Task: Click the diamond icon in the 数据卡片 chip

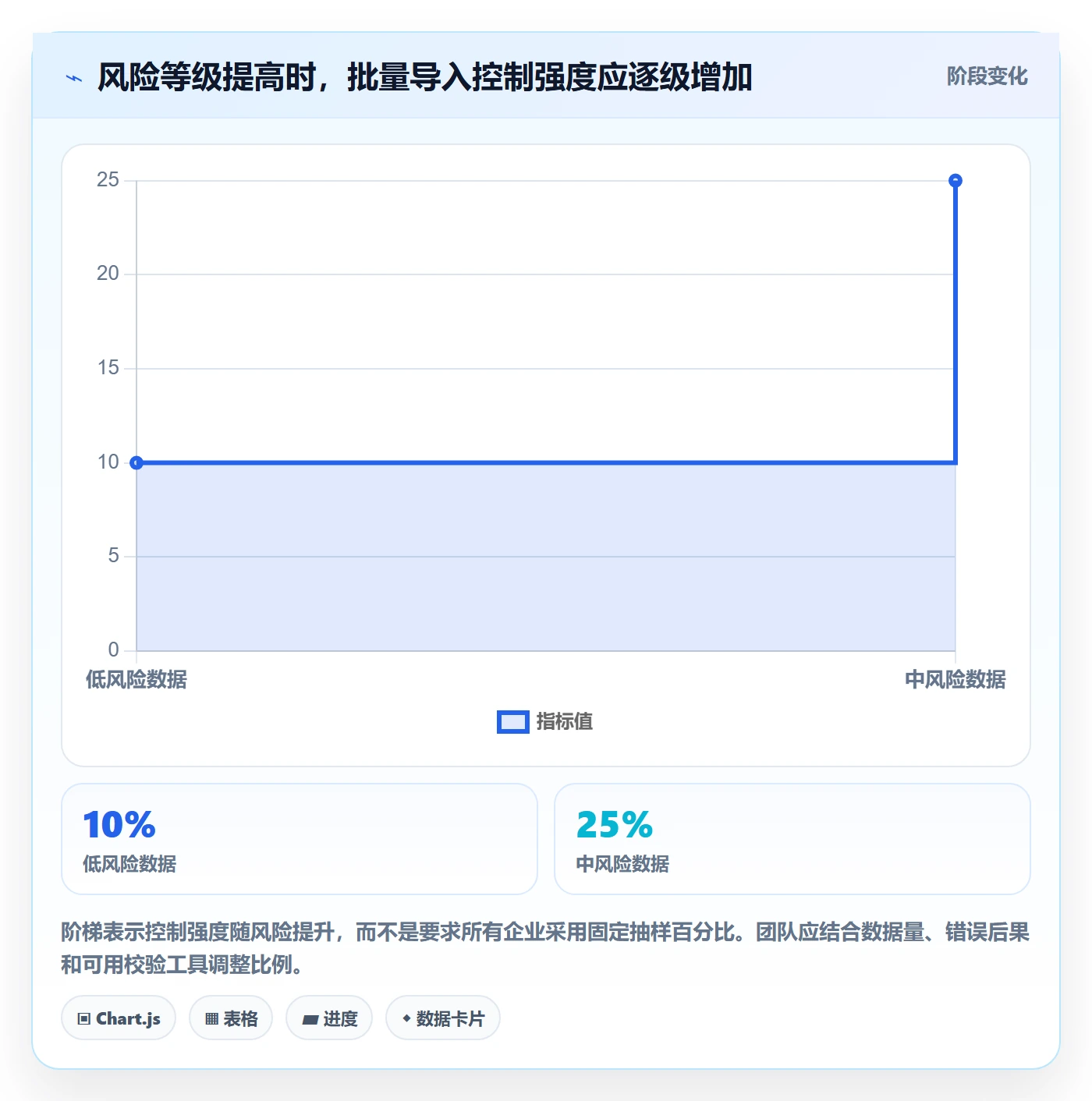Action: pos(406,1018)
